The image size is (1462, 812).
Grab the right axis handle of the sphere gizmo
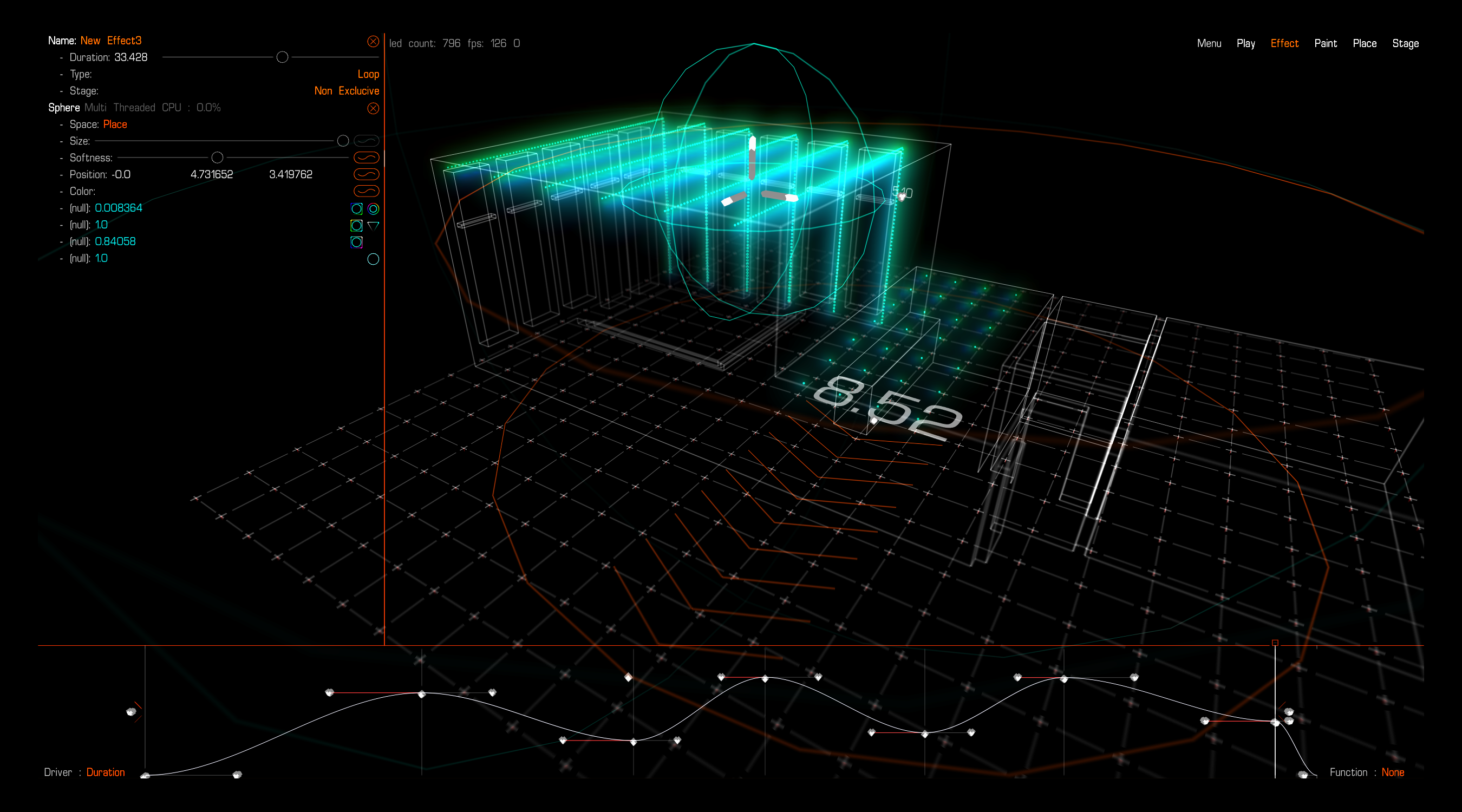click(780, 197)
